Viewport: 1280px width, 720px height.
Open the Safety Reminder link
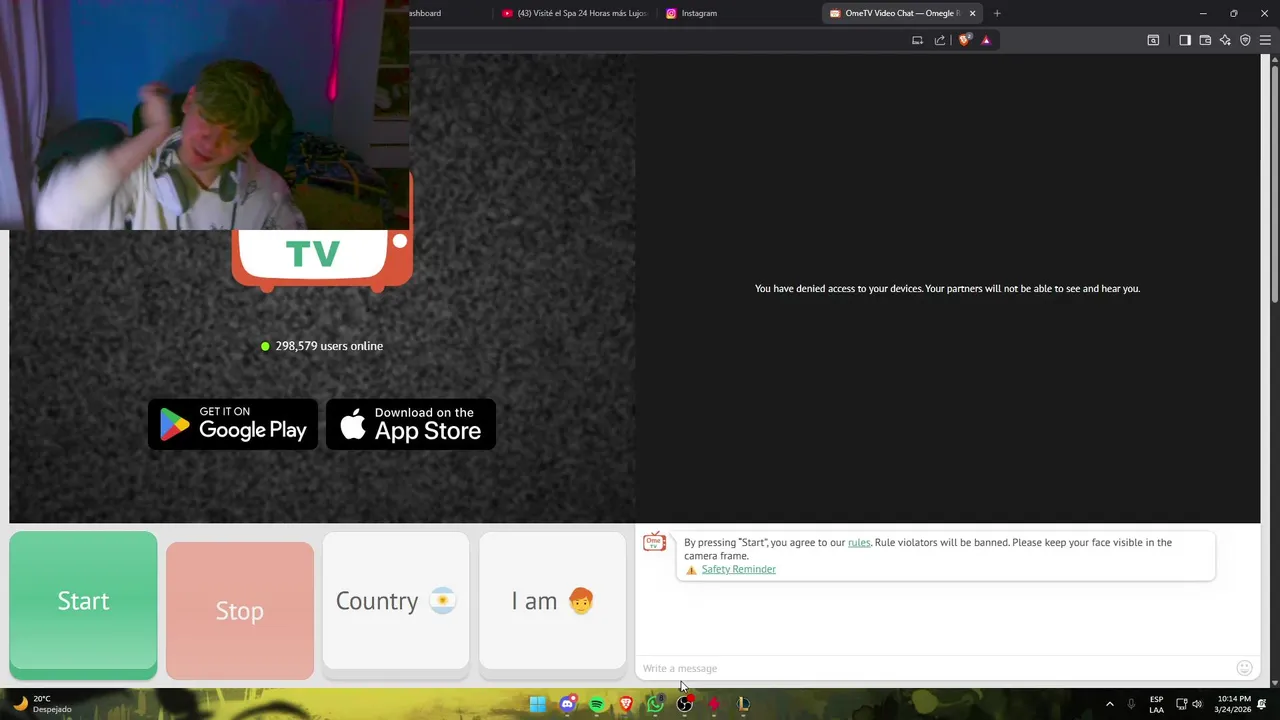coord(738,569)
